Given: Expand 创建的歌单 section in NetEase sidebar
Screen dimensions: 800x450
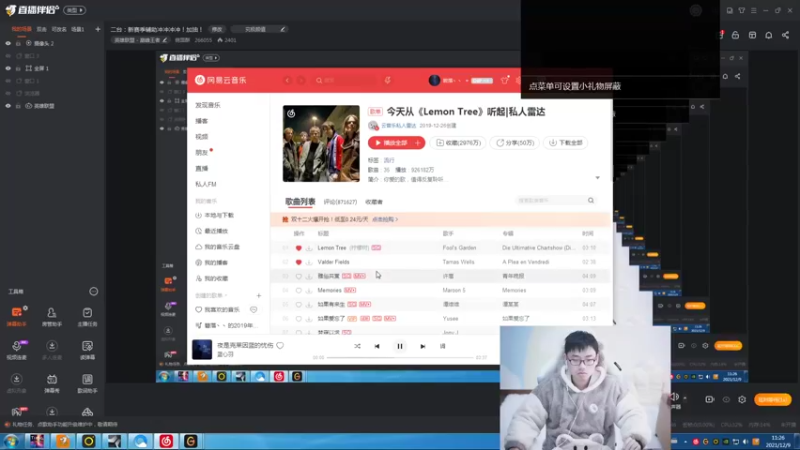Looking at the screenshot, I should pos(211,296).
